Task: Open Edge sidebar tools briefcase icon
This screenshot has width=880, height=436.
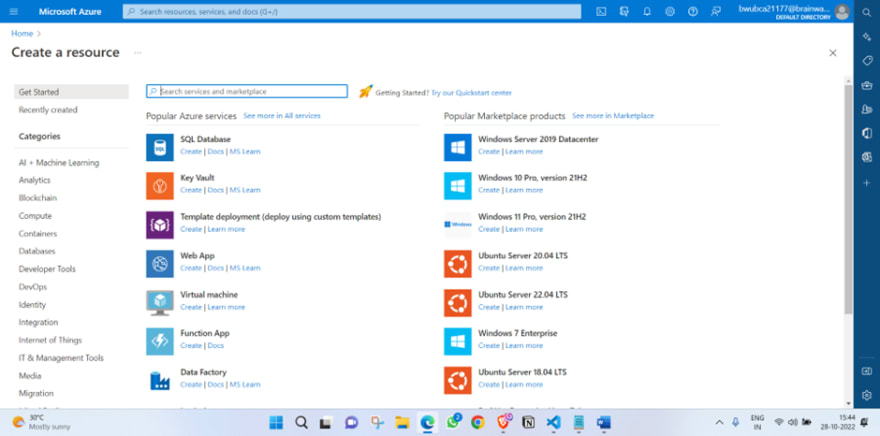Action: tap(867, 85)
